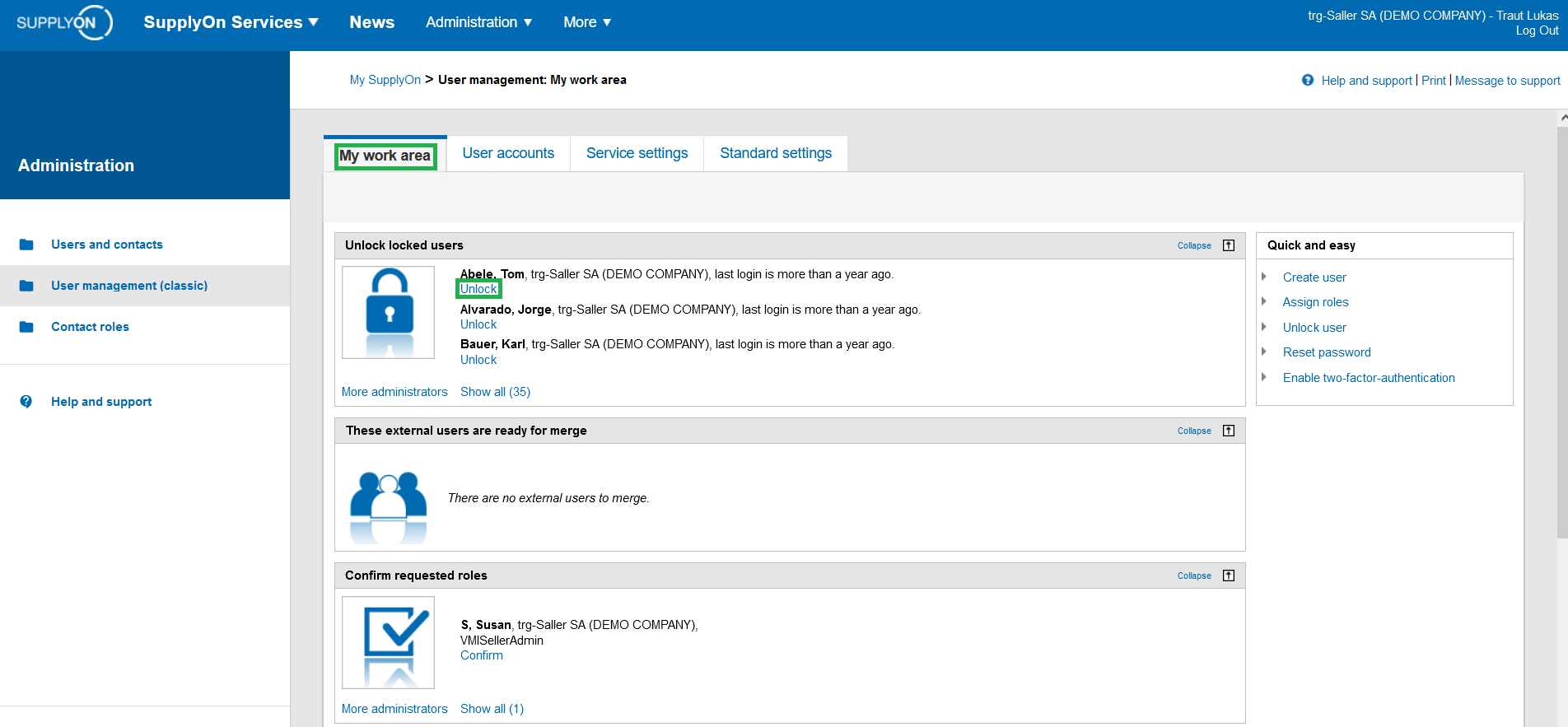Open Contact roles in sidebar

[x=90, y=327]
